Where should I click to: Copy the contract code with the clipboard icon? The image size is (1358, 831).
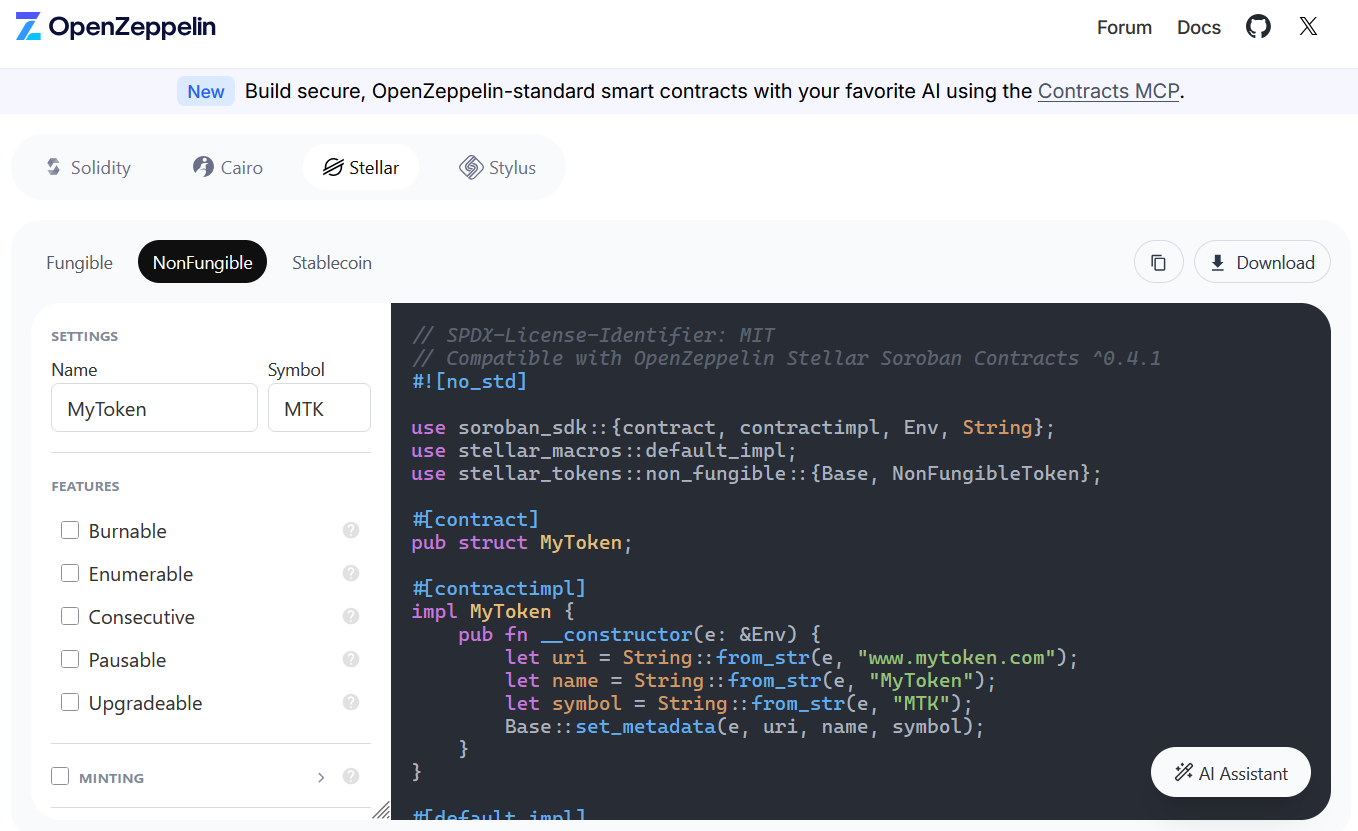tap(1159, 262)
